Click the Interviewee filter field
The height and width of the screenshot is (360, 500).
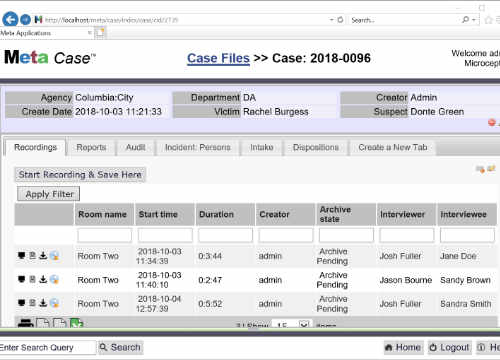(x=467, y=235)
